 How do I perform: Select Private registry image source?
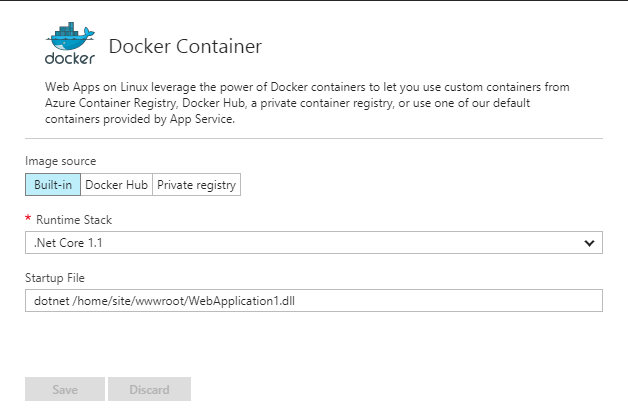click(196, 185)
